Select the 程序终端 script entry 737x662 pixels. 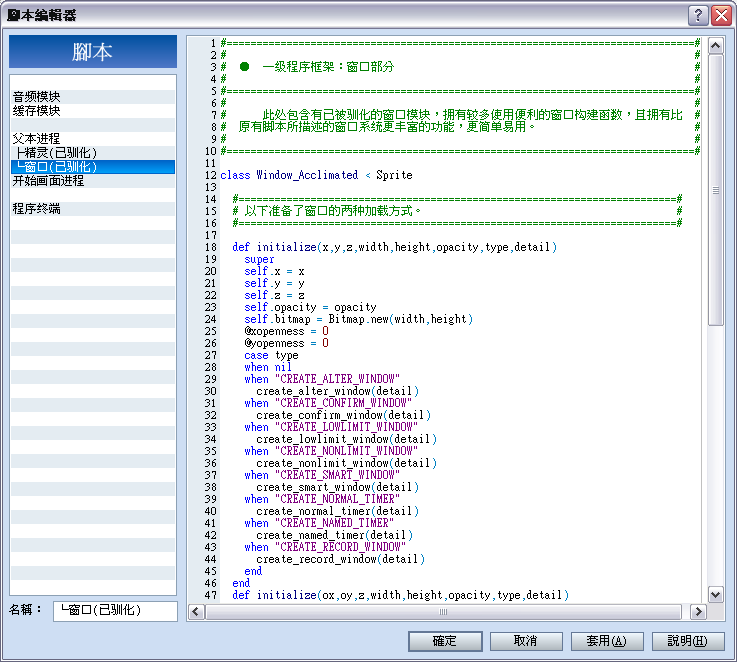pos(93,209)
